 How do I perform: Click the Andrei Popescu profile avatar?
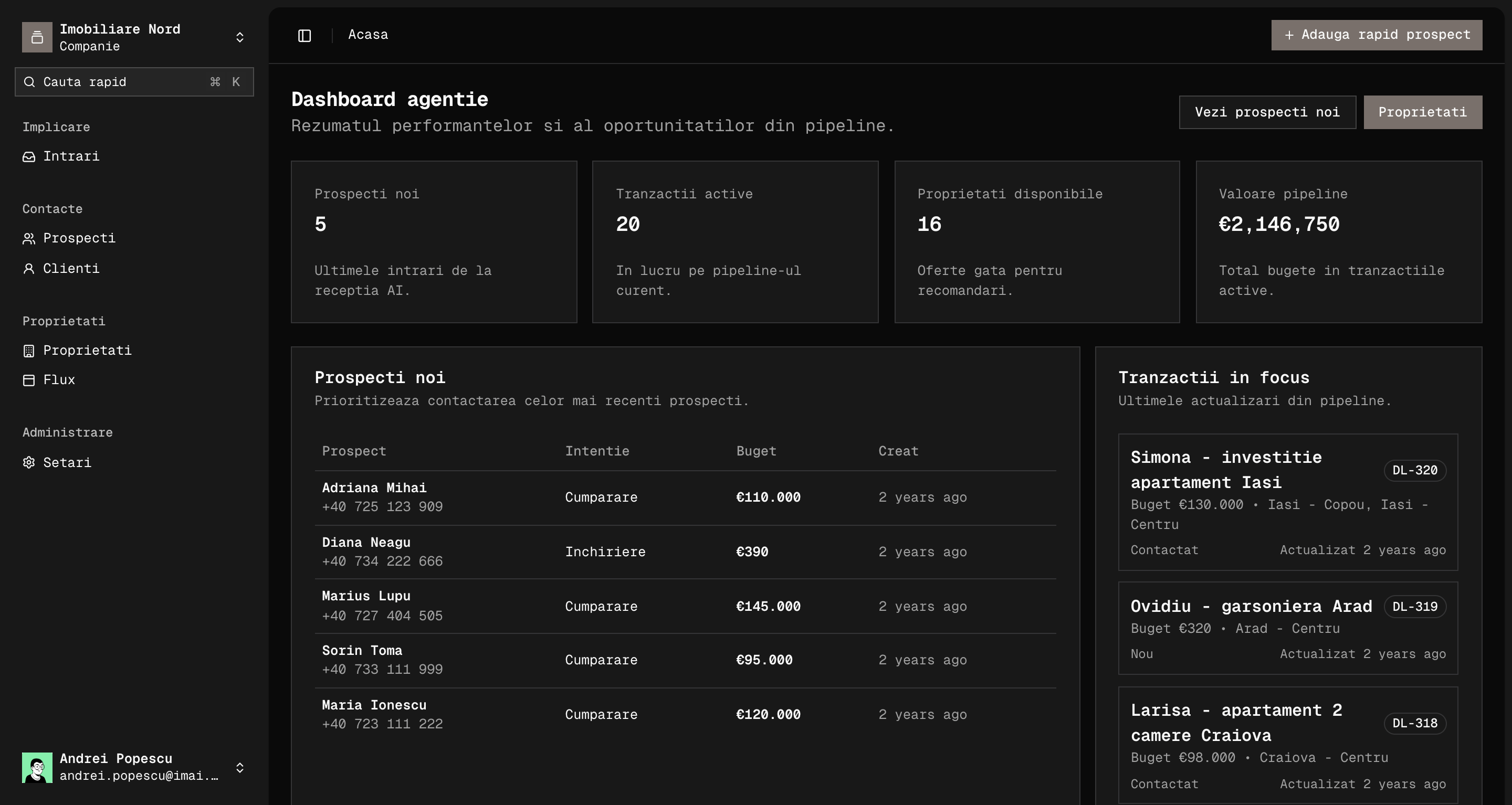37,767
